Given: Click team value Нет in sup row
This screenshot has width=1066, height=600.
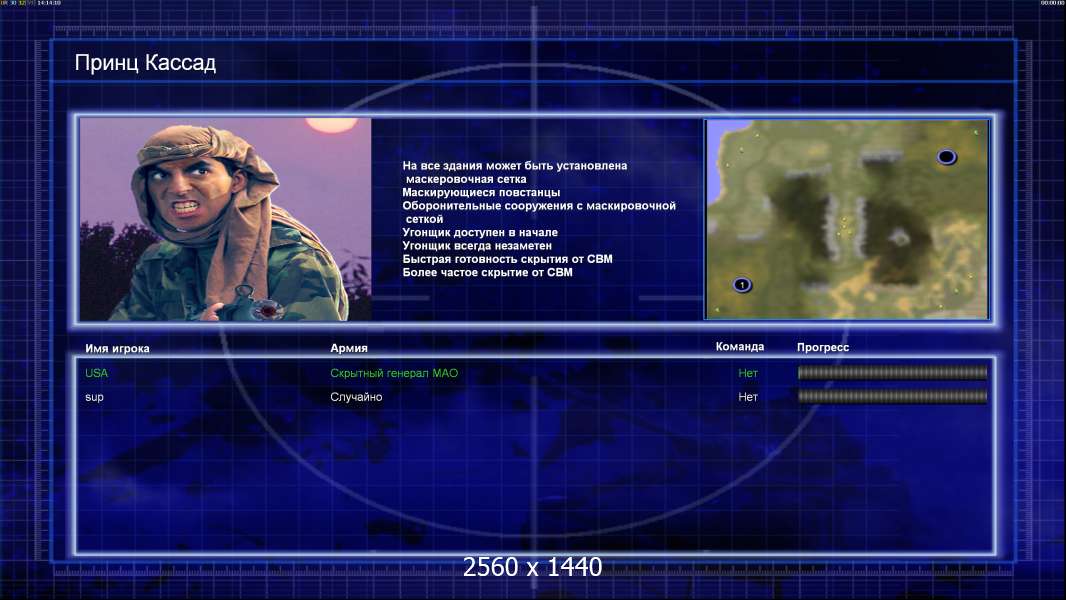Looking at the screenshot, I should click(748, 397).
